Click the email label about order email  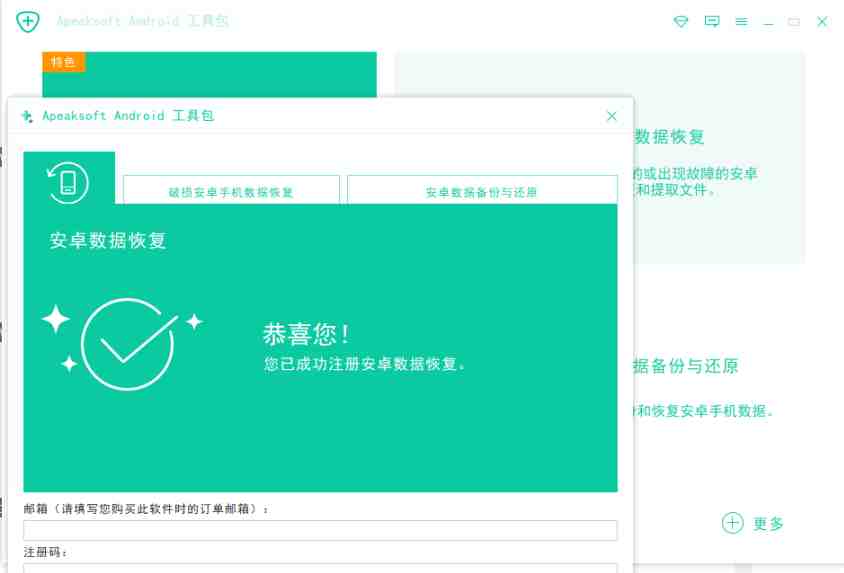(x=146, y=508)
